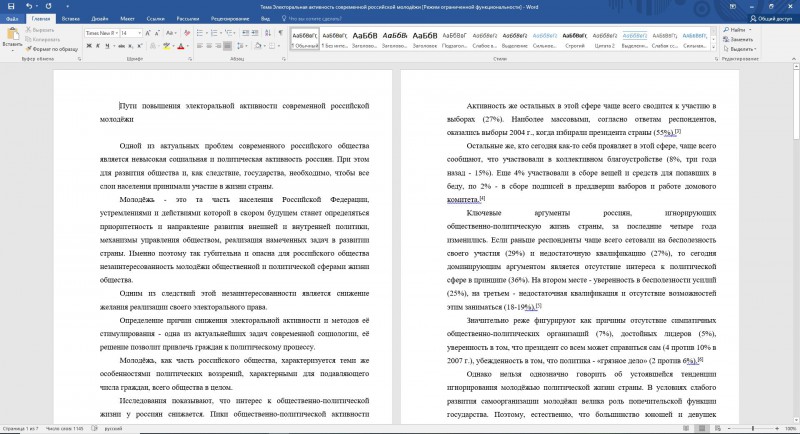Justify text alignment button
Image resolution: width=800 pixels, height=434 pixels.
[x=228, y=46]
